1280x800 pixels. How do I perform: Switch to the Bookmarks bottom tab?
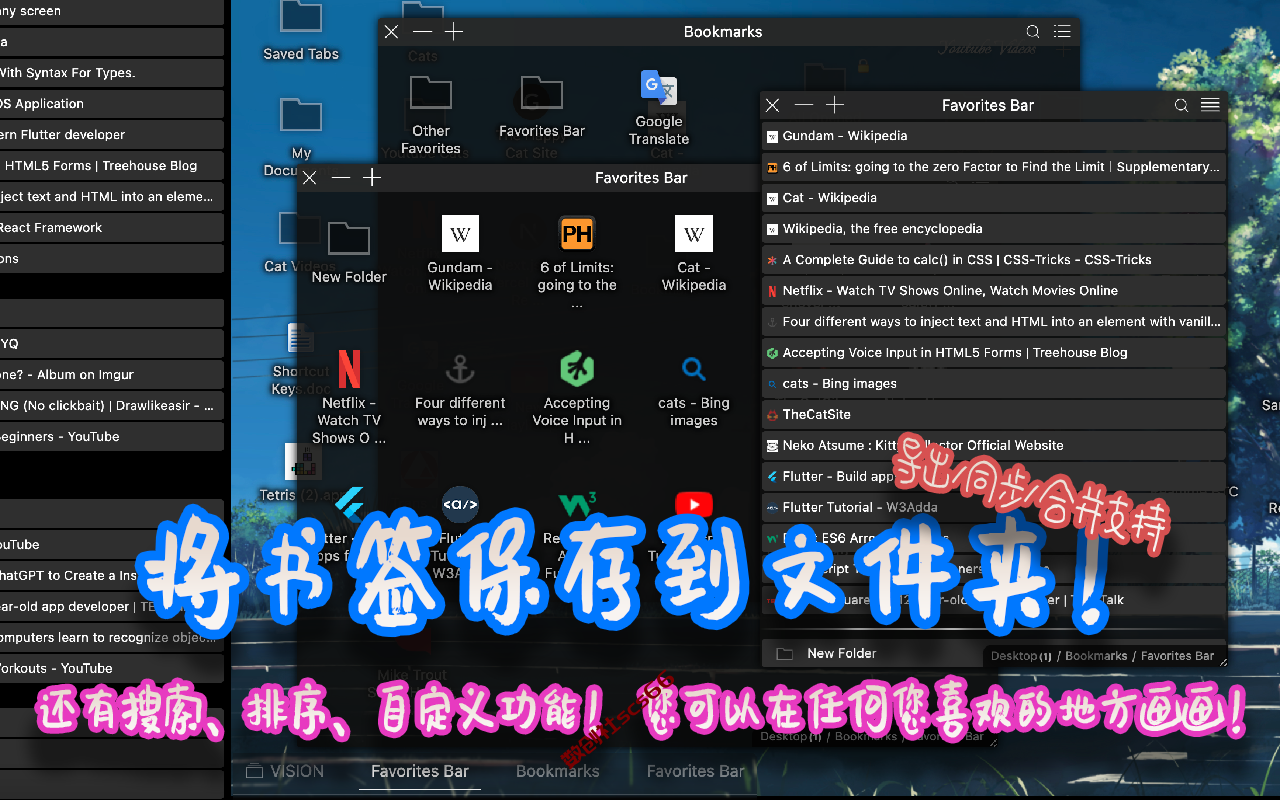click(558, 771)
